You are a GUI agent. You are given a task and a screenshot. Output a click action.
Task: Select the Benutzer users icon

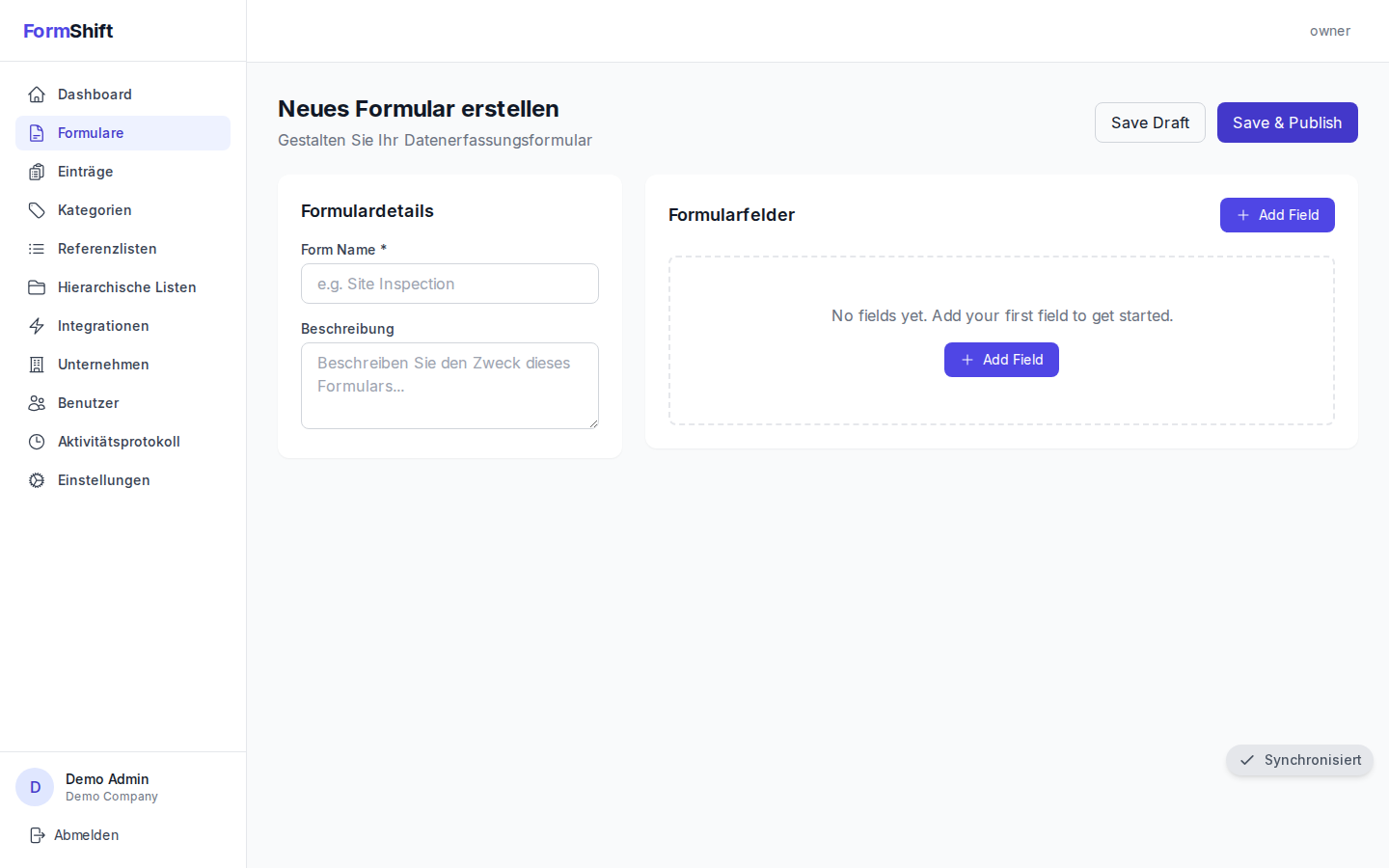36,402
